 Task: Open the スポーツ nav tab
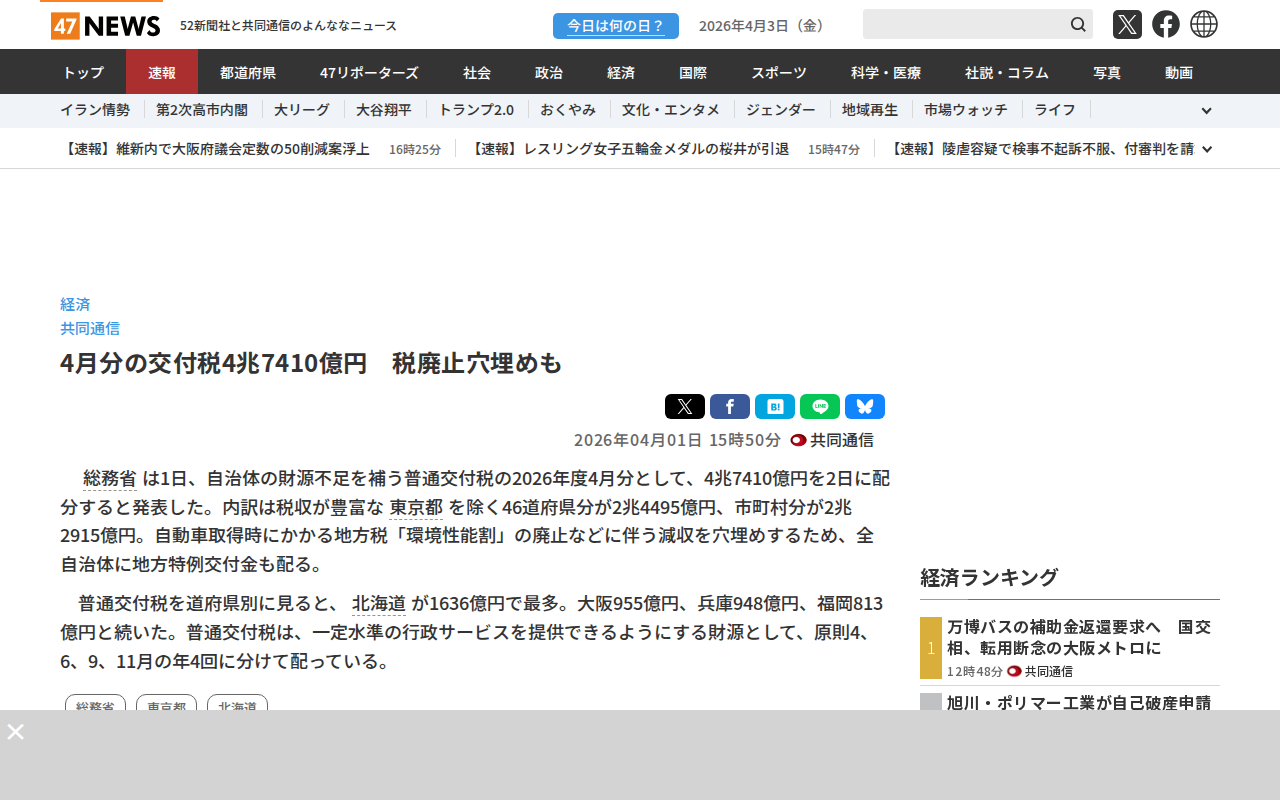point(779,72)
